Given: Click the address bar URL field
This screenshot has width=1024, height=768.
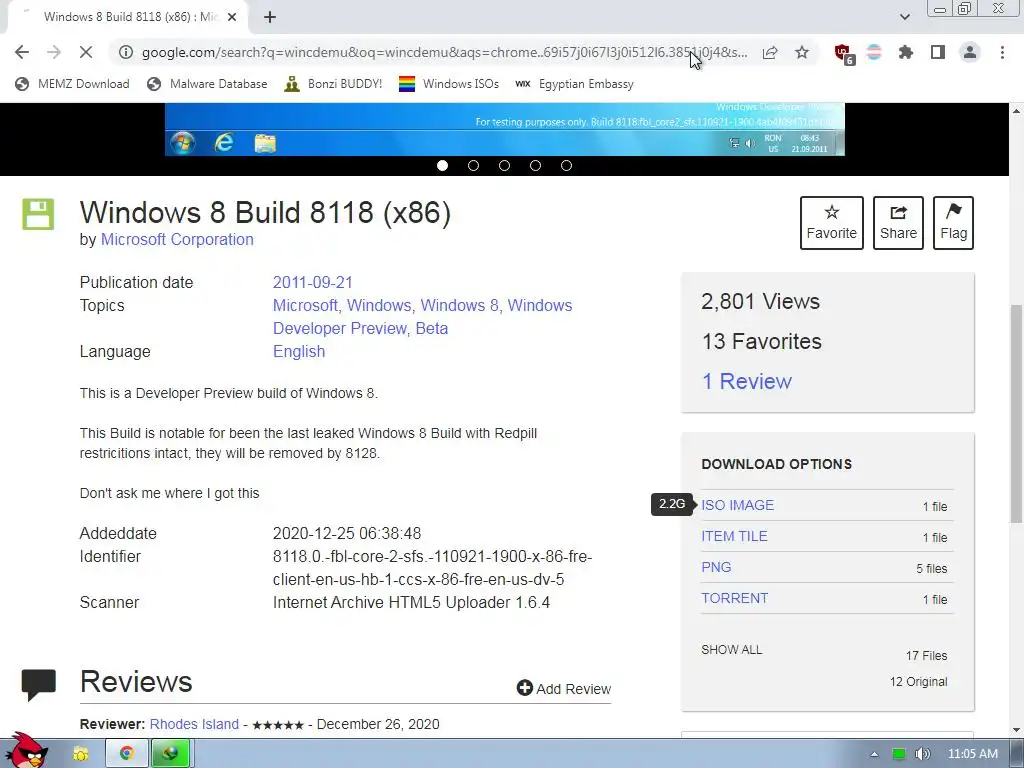Looking at the screenshot, I should click(x=444, y=52).
